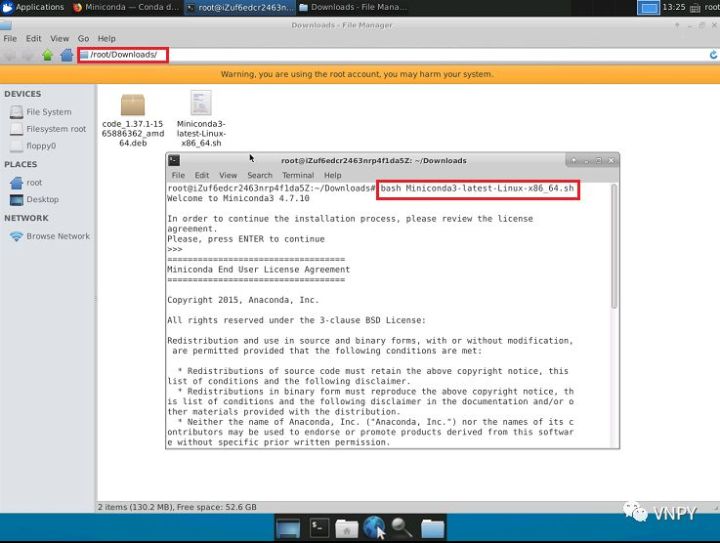This screenshot has width=720, height=543.
Task: Switch to Miniconda browser window in taskbar
Action: (126, 7)
